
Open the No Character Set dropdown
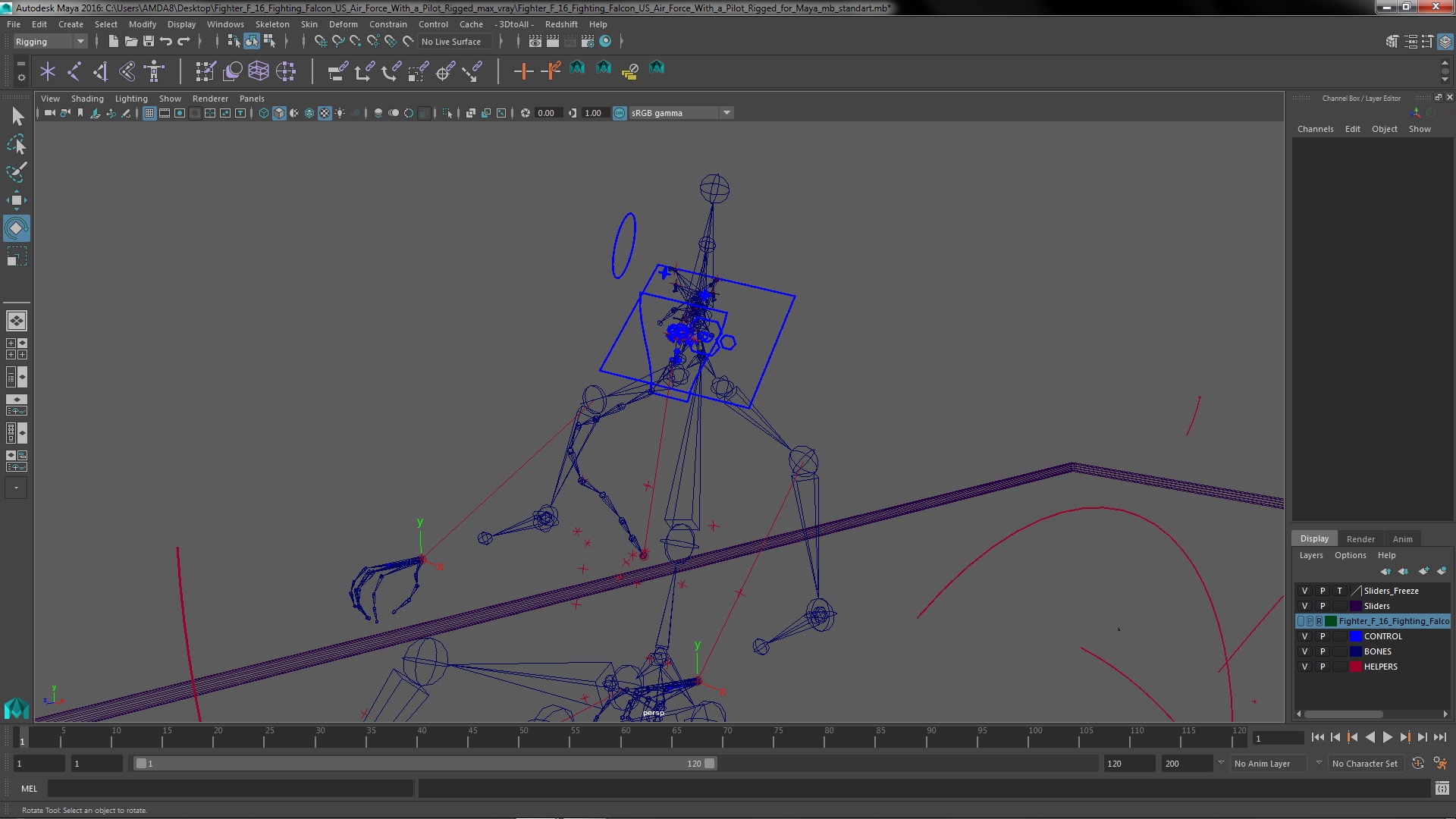point(1364,764)
